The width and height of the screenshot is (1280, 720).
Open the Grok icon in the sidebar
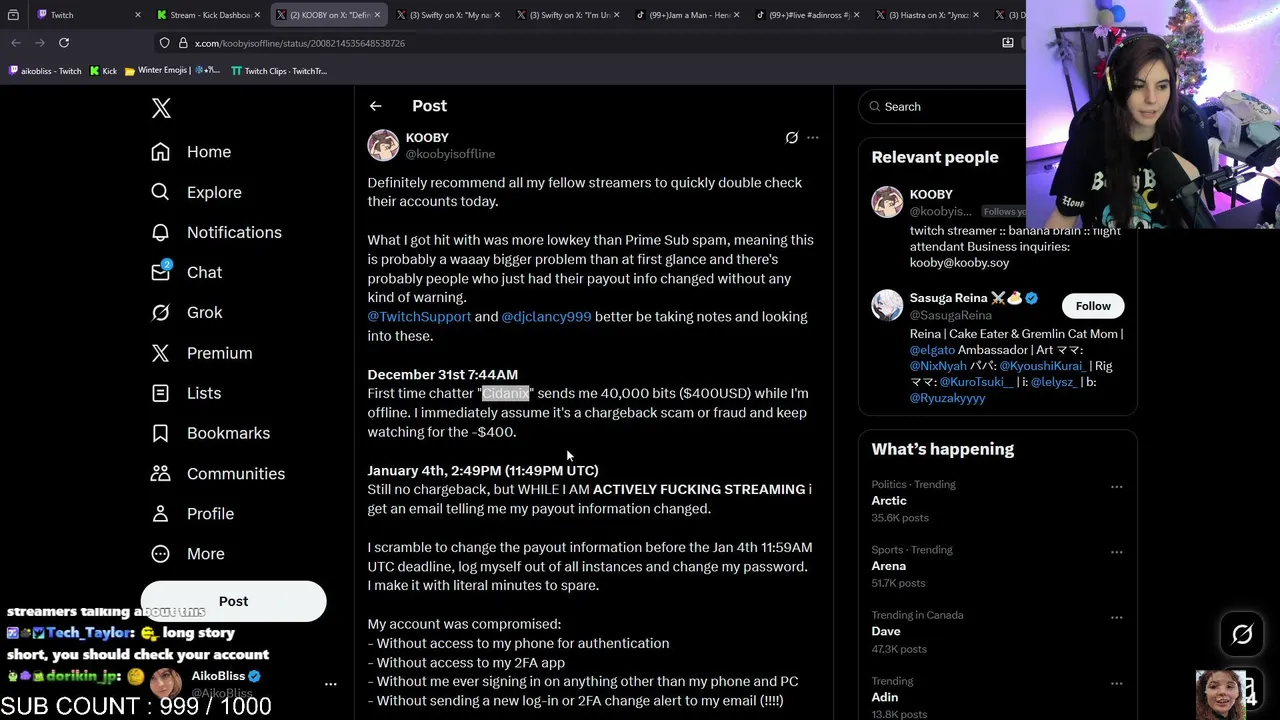[160, 312]
